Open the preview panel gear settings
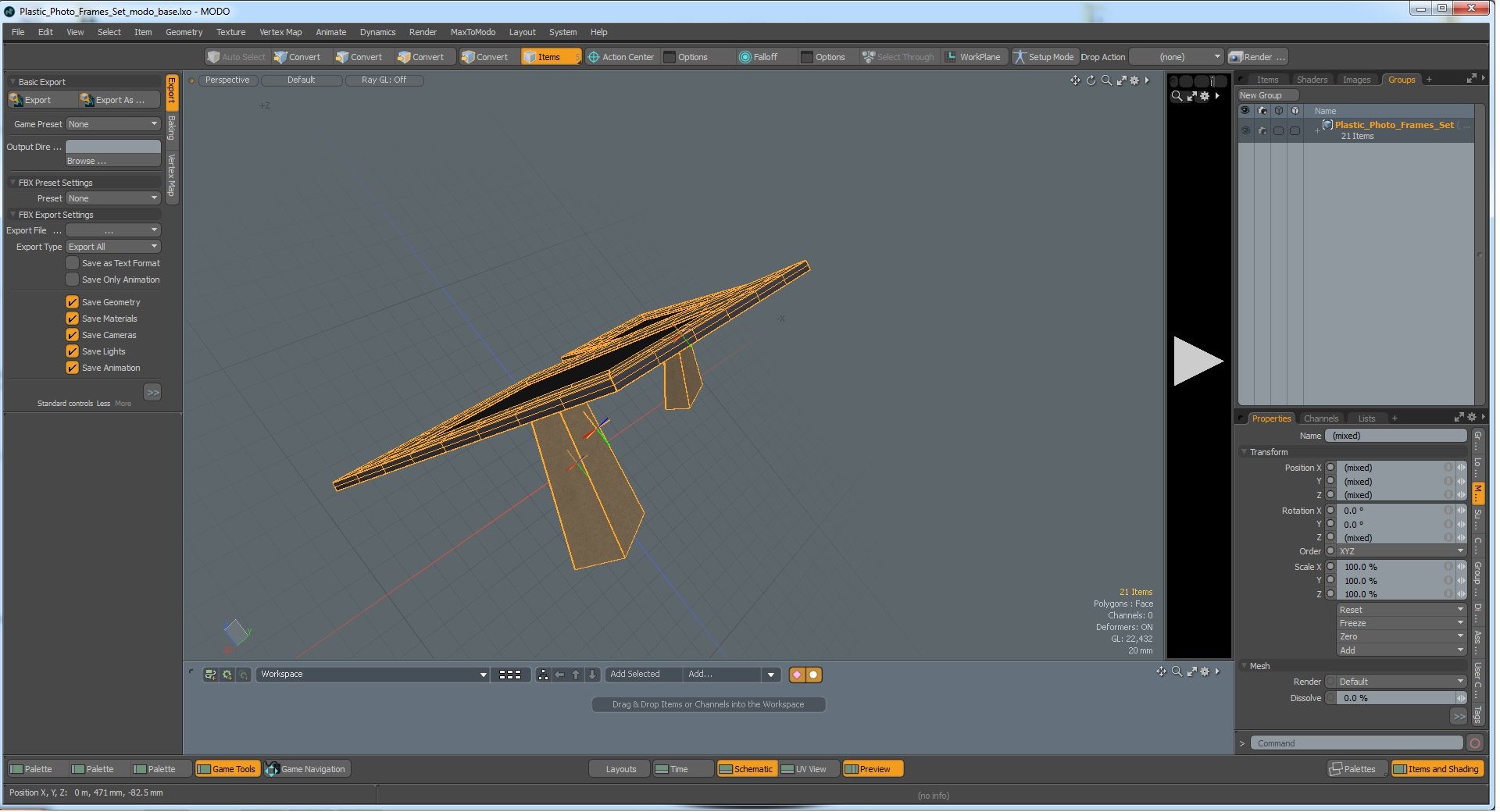 tap(1205, 96)
